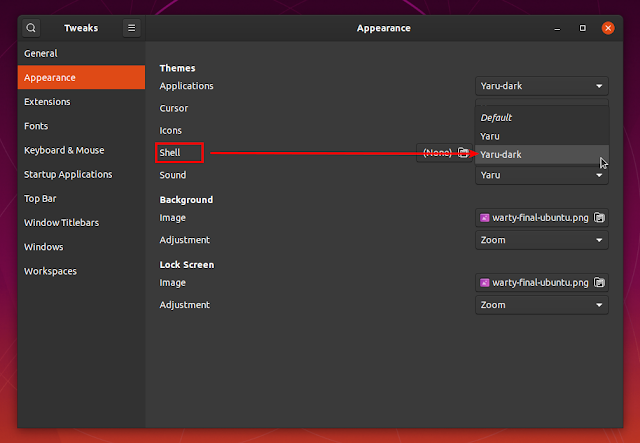Screen dimensions: 640x443
Task: Open the Applications theme dropdown
Action: 542,86
